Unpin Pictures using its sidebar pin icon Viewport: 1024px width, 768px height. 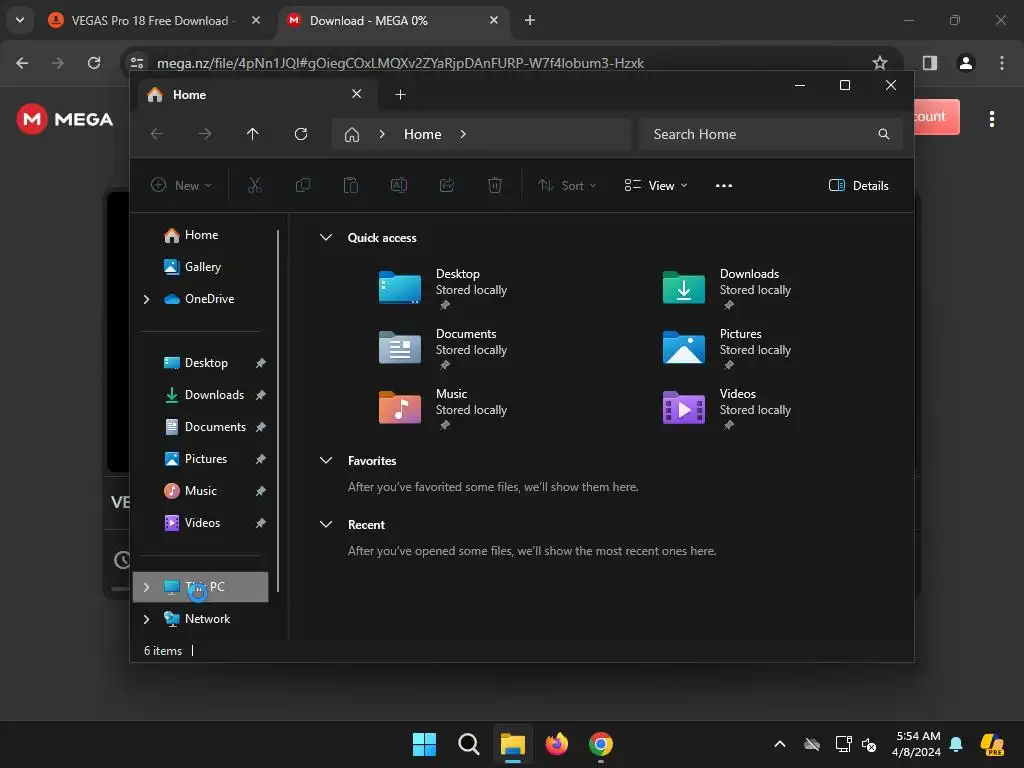click(261, 459)
